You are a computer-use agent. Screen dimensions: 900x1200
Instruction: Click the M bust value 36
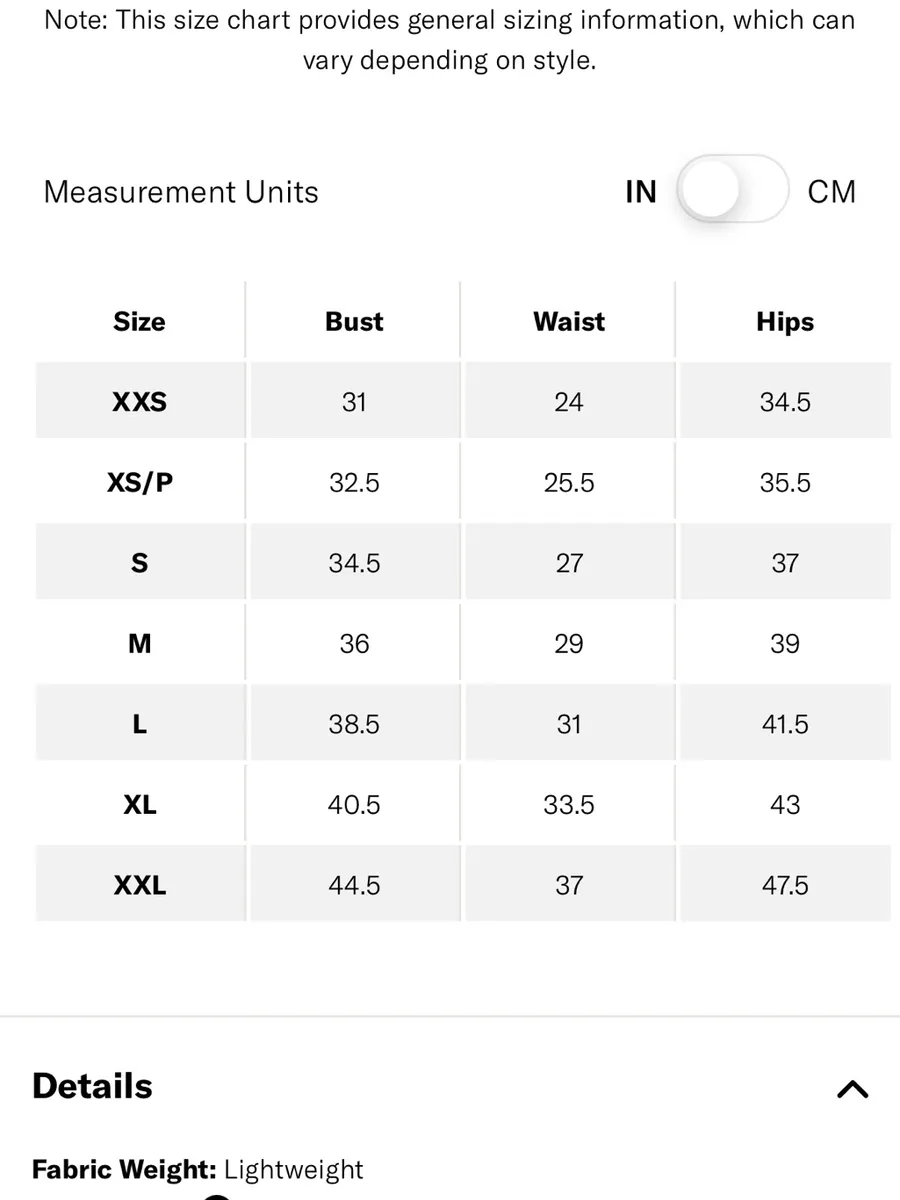(354, 644)
